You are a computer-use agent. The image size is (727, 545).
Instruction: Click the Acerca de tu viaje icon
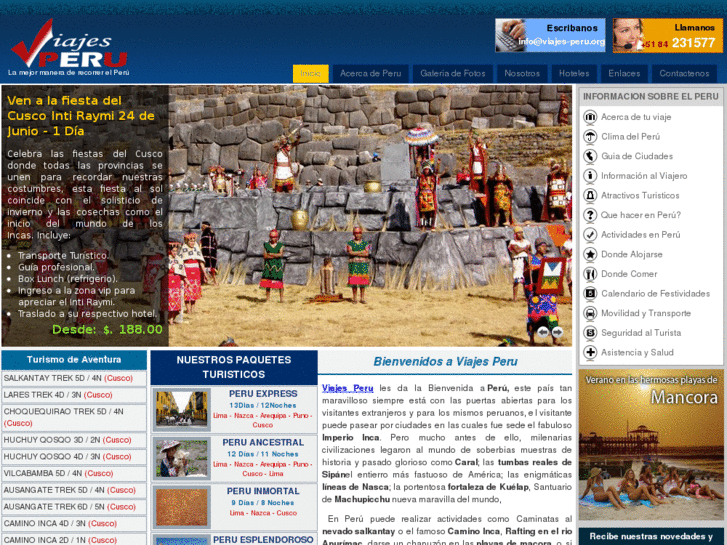pos(590,117)
